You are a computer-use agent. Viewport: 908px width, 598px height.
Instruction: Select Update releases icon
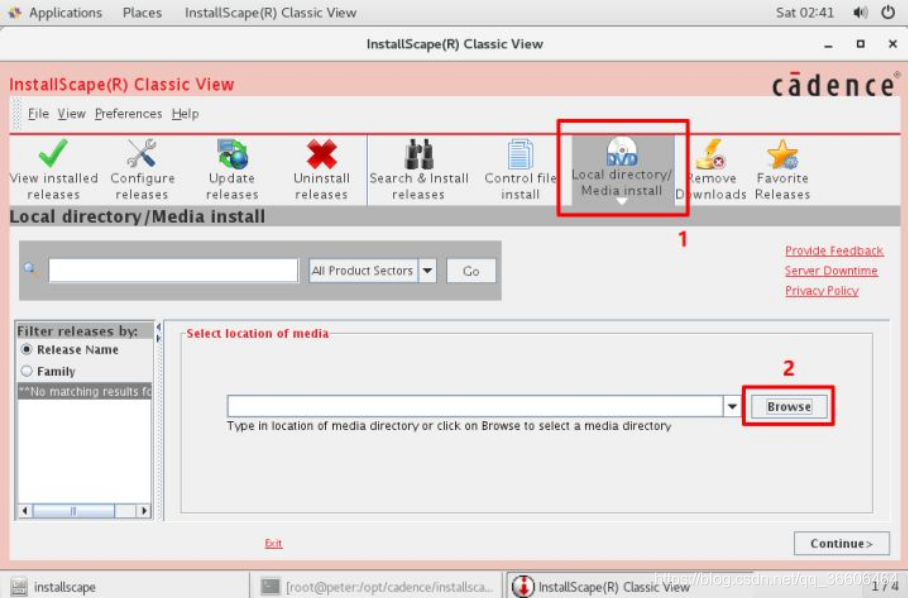click(232, 156)
